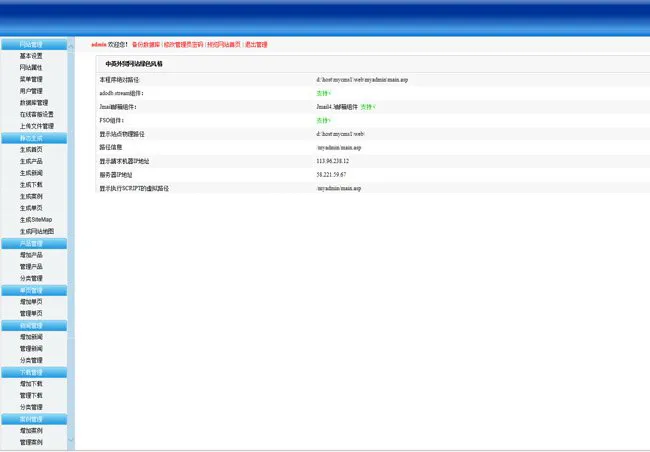The width and height of the screenshot is (650, 452).
Task: Click 生成单页
Action: [x=31, y=208]
